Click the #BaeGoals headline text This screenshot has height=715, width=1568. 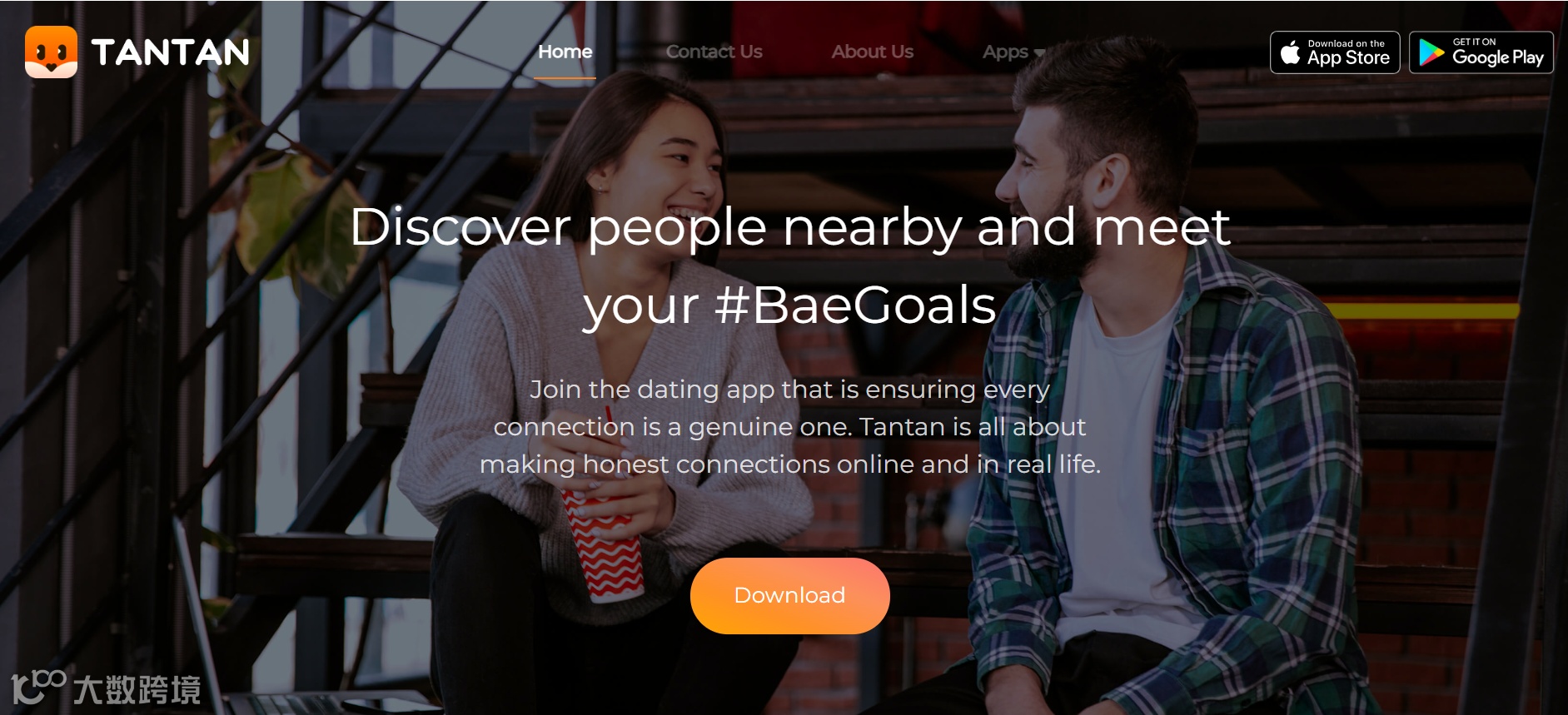coord(855,305)
